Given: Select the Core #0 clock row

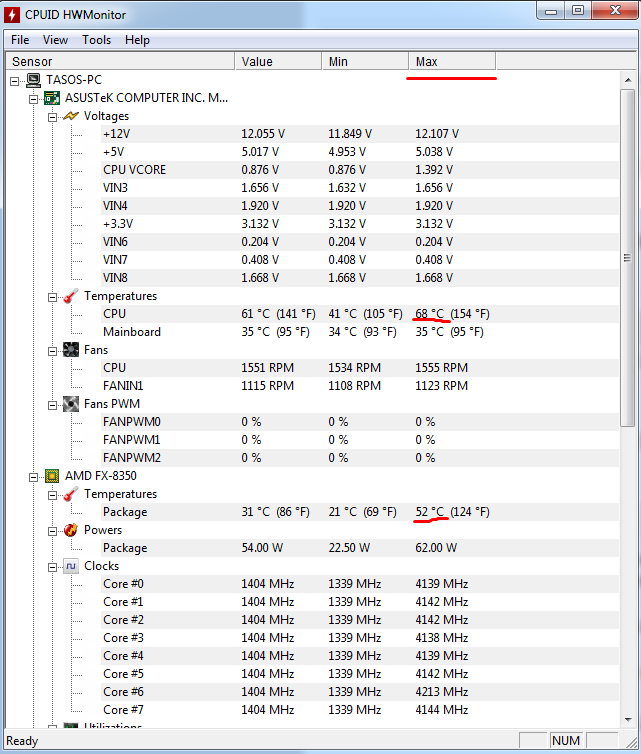Looking at the screenshot, I should click(360, 584).
